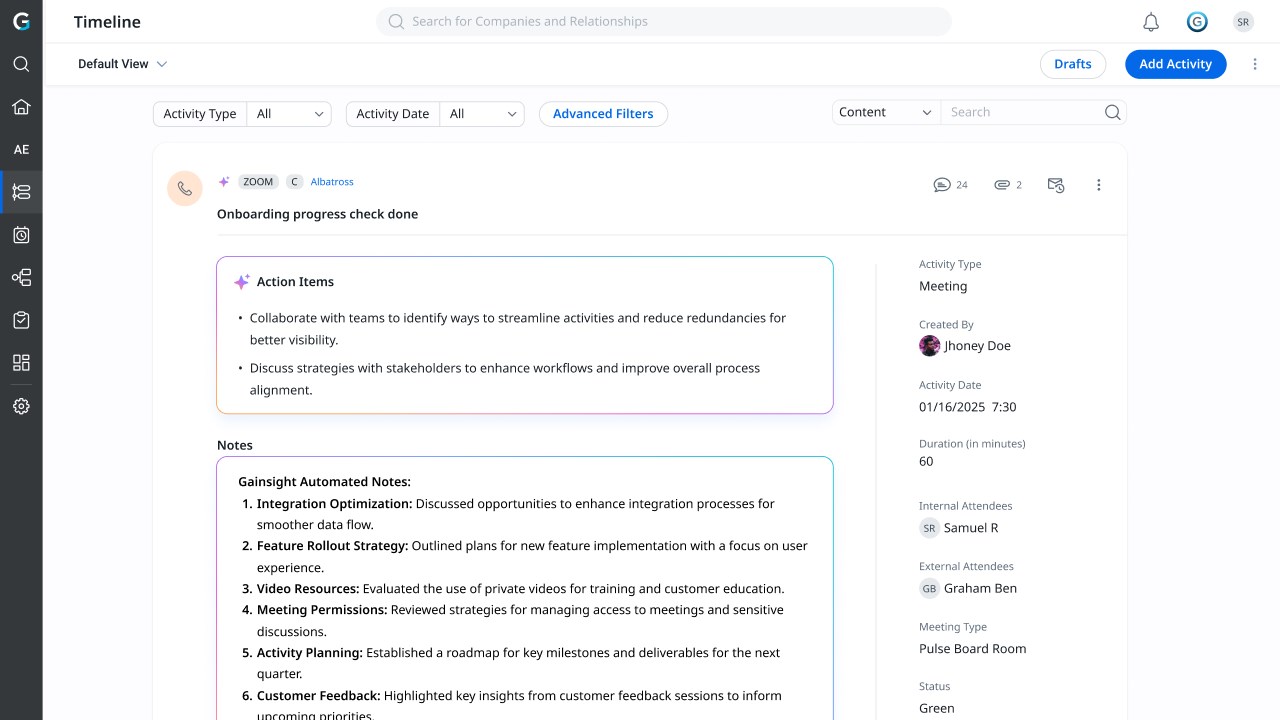Open the SR user avatar menu
1280x720 pixels.
(1243, 22)
